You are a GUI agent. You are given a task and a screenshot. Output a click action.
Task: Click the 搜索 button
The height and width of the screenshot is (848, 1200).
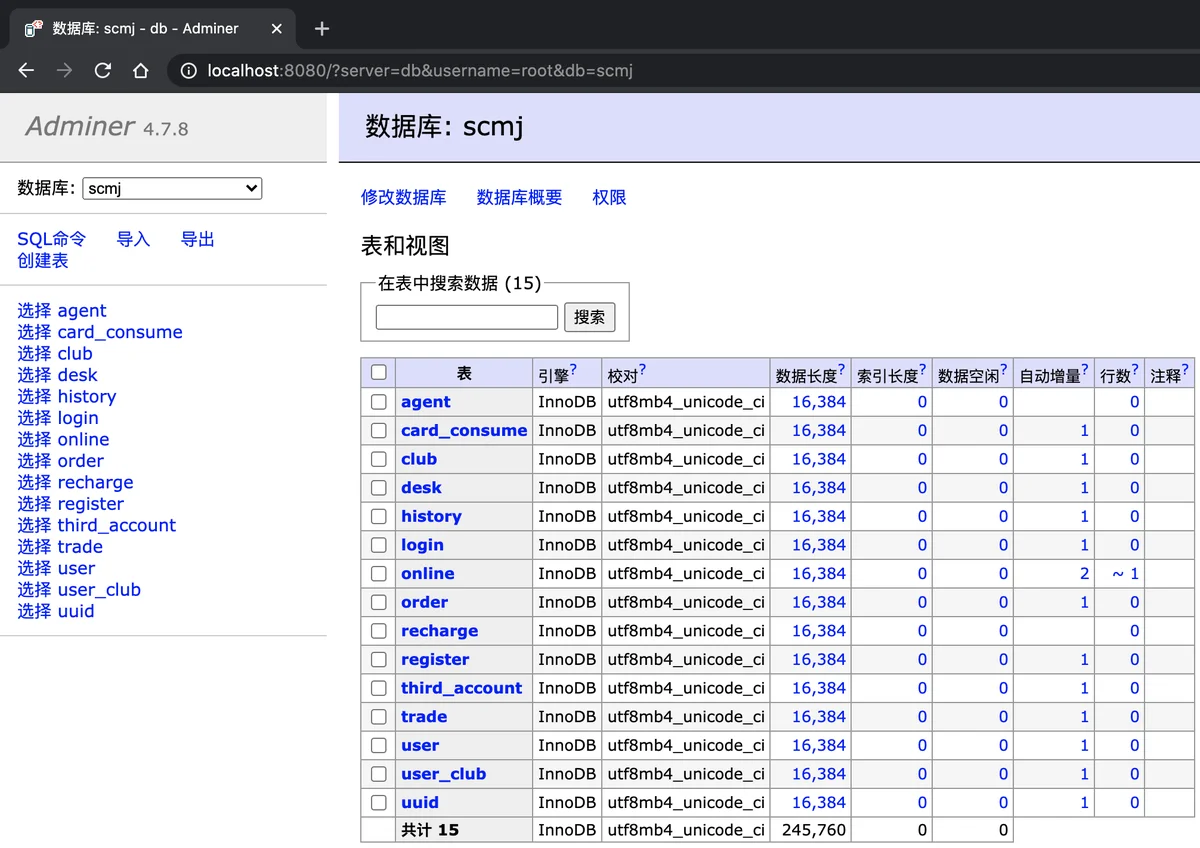589,317
